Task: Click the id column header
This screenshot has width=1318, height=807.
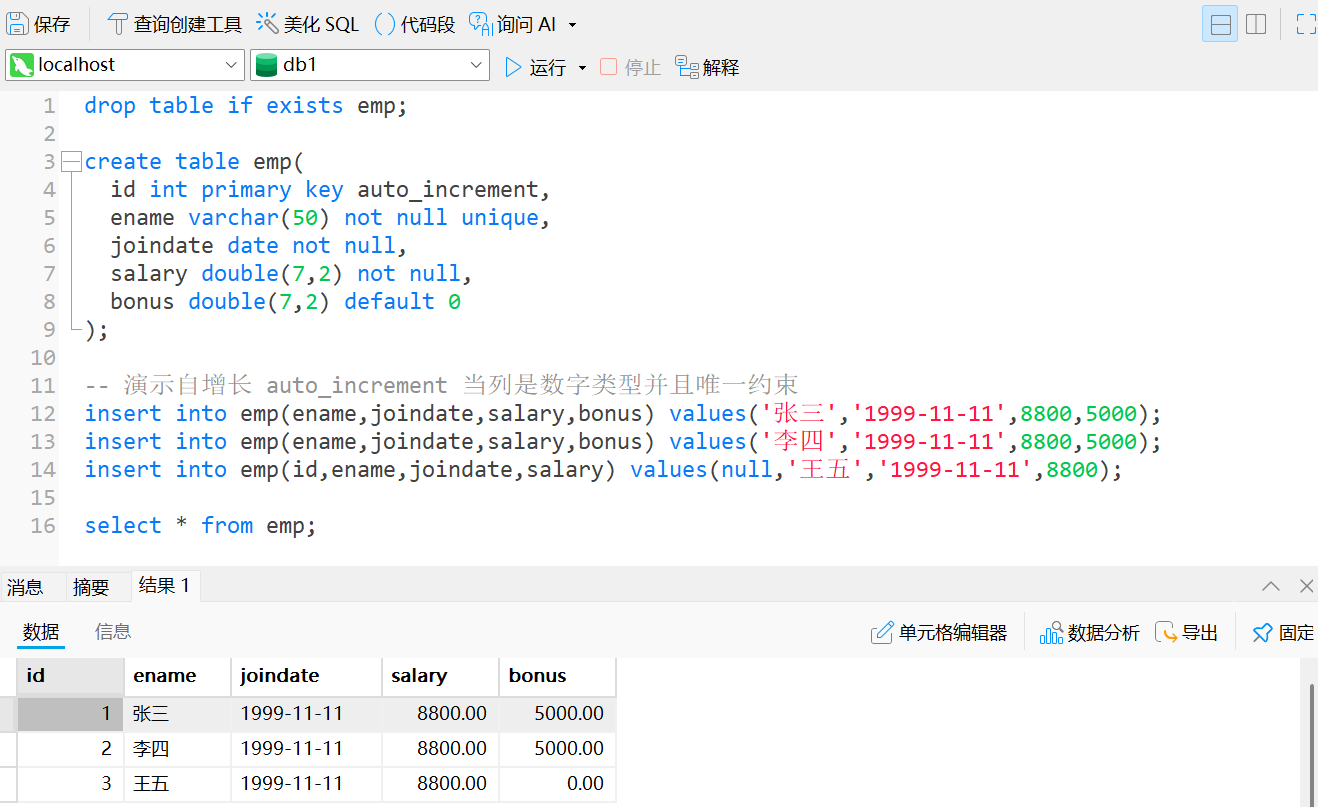Action: [x=71, y=676]
